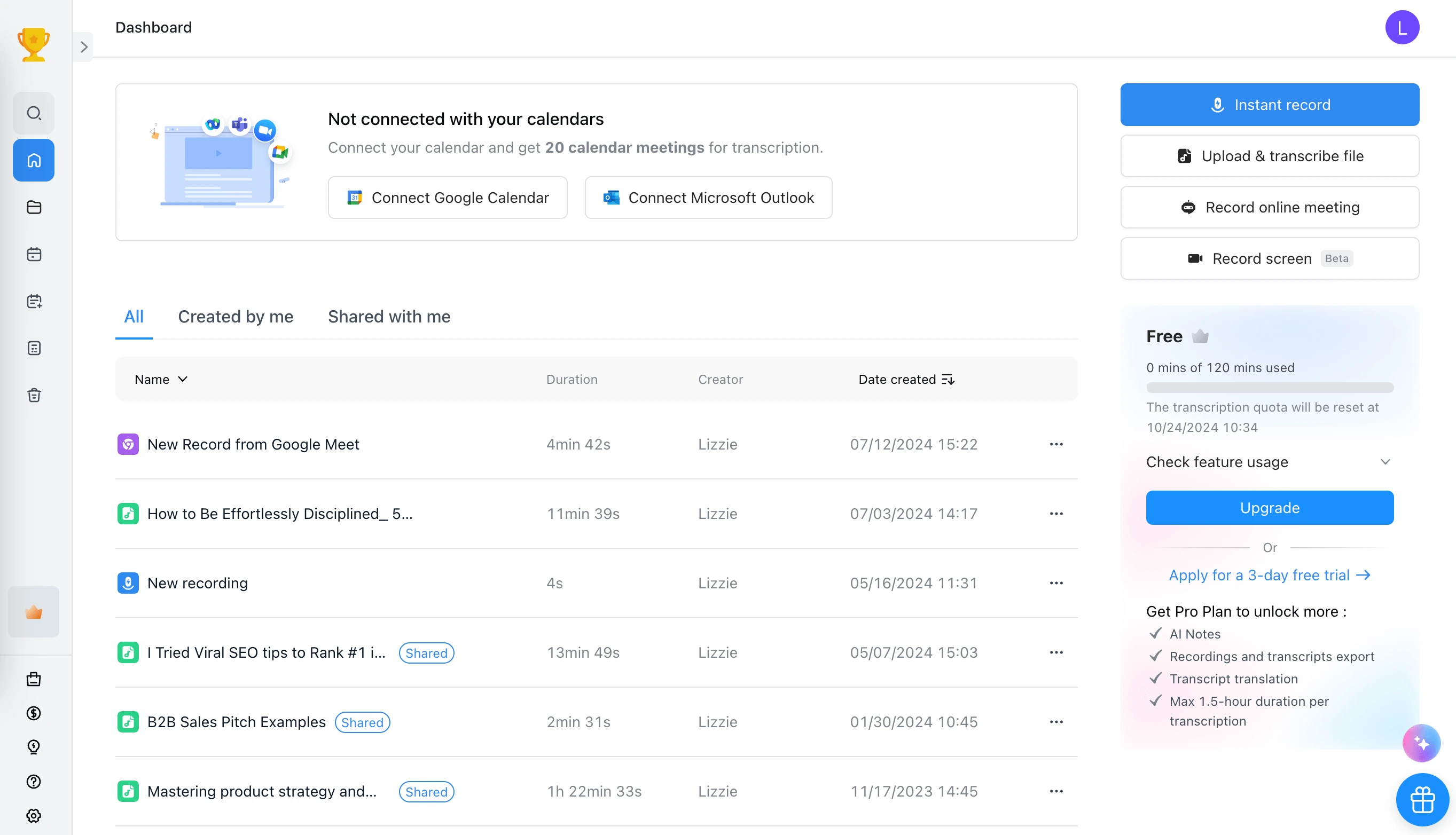Switch to the All tab
Viewport: 1456px width, 835px height.
click(x=134, y=317)
